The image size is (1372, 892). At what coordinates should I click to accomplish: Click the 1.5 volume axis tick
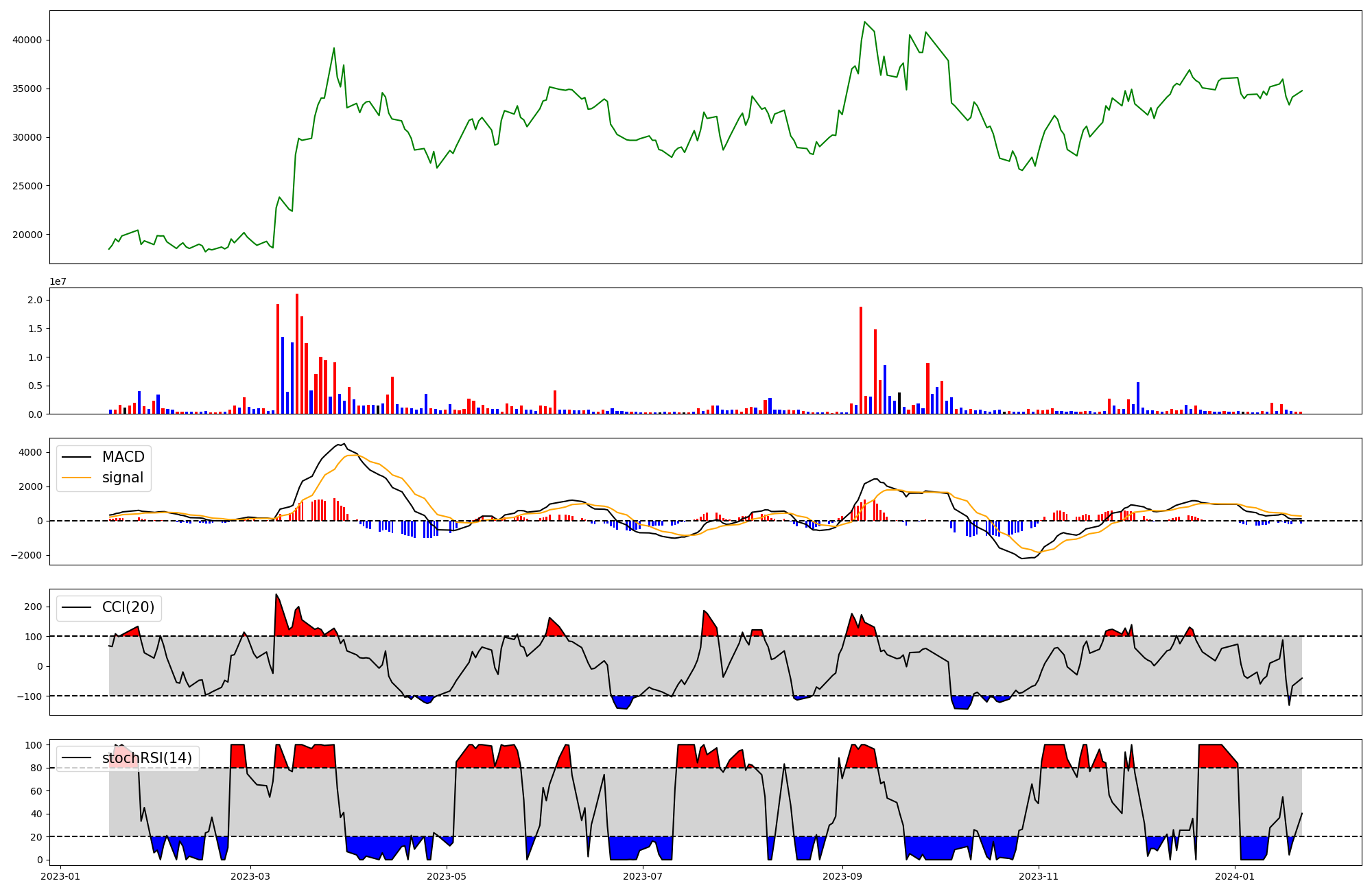click(x=35, y=329)
